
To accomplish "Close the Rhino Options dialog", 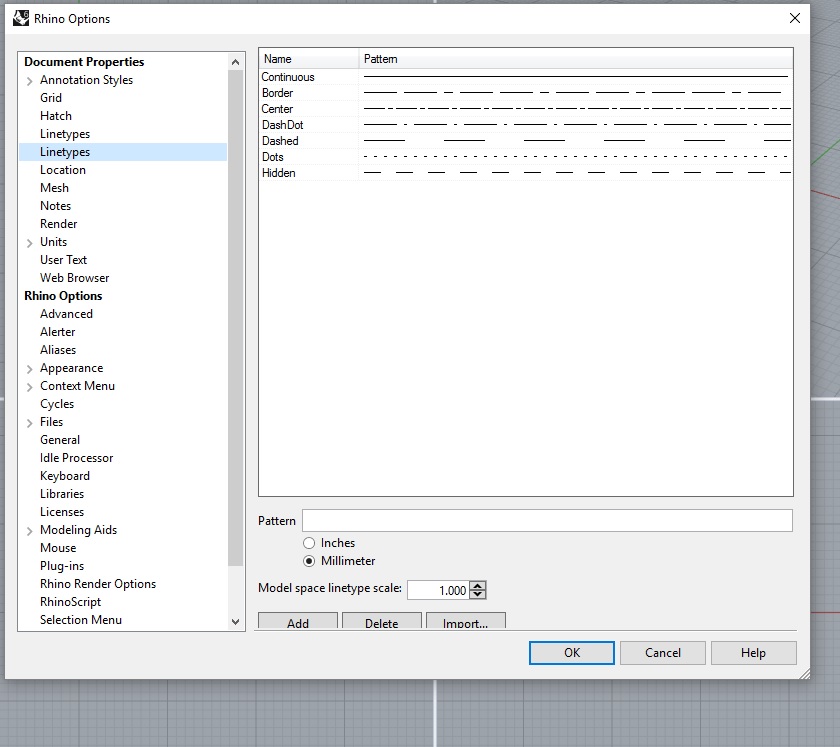I will click(794, 18).
